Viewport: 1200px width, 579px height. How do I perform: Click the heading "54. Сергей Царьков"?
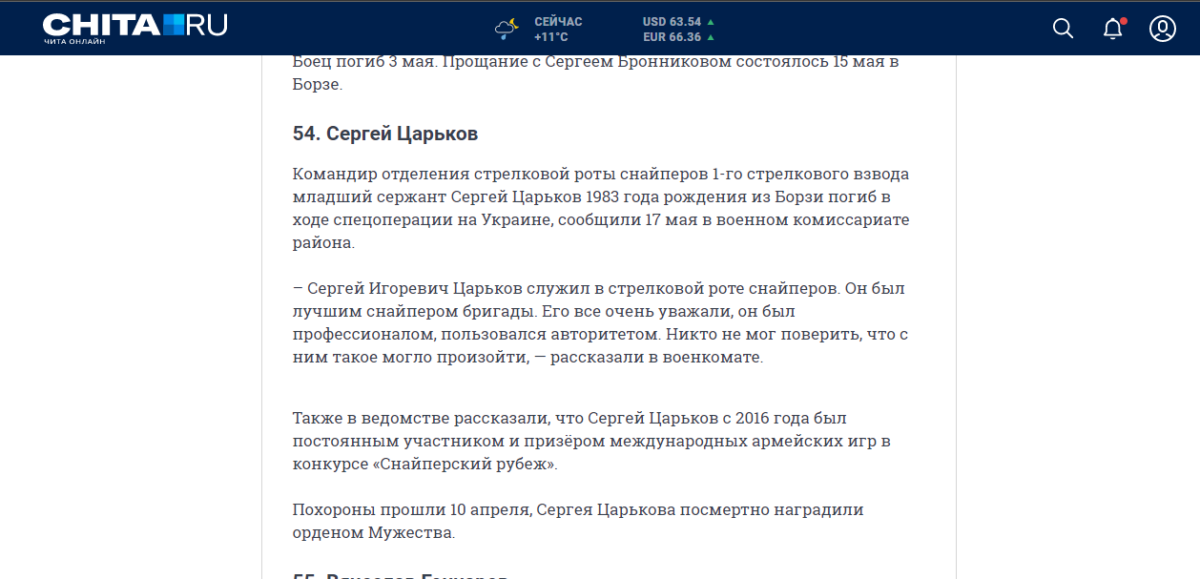click(x=386, y=134)
